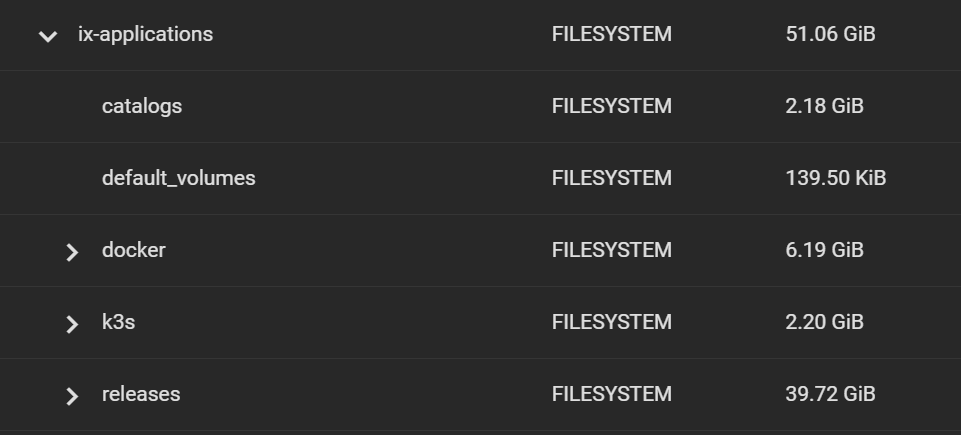Click FILESYSTEM type in ix-applications row
961x435 pixels.
pyautogui.click(x=612, y=34)
